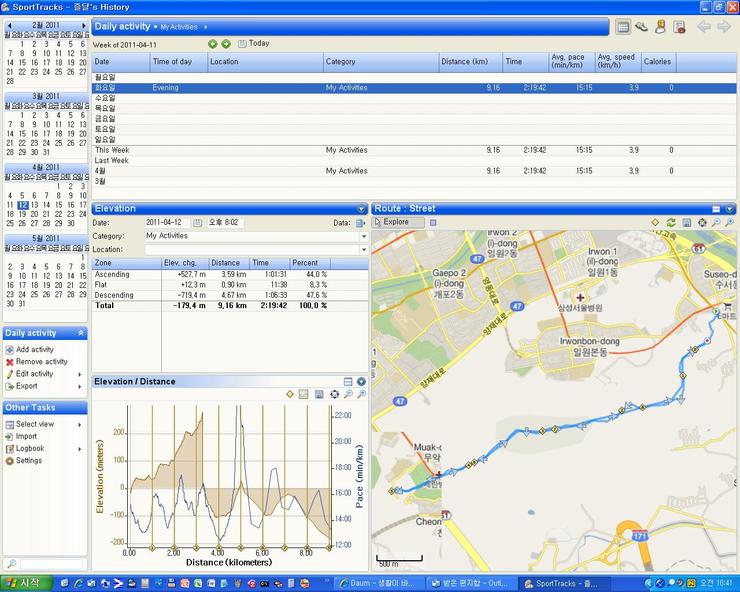The width and height of the screenshot is (740, 592).
Task: Open the Route : Street panel dropdown
Action: coord(730,209)
